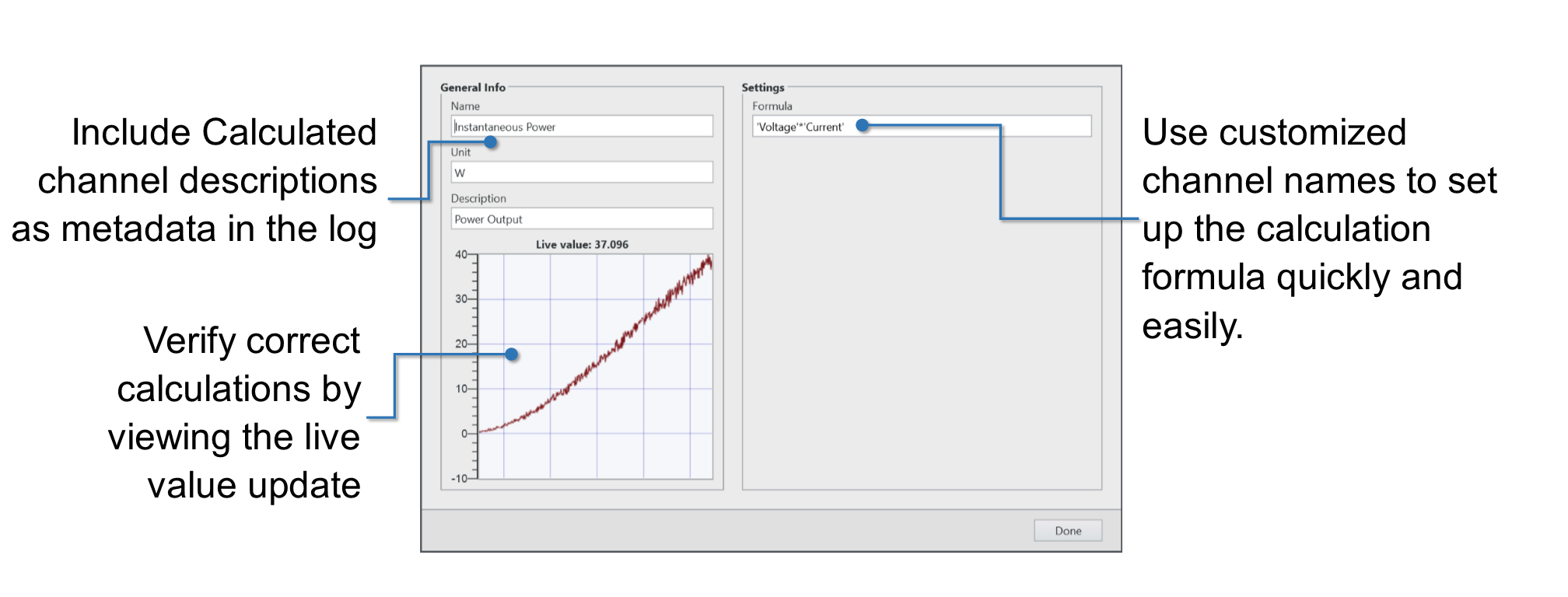Click the General Info group heading
Screen dimensions: 1568x597
473,87
